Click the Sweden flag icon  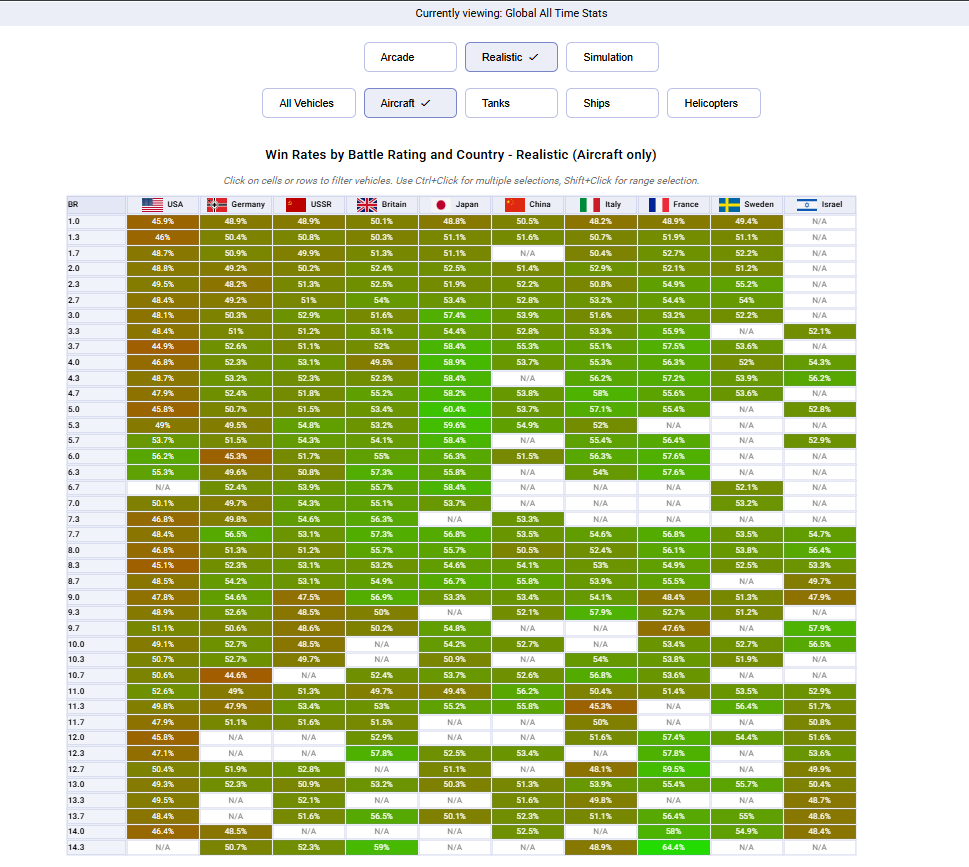729,204
